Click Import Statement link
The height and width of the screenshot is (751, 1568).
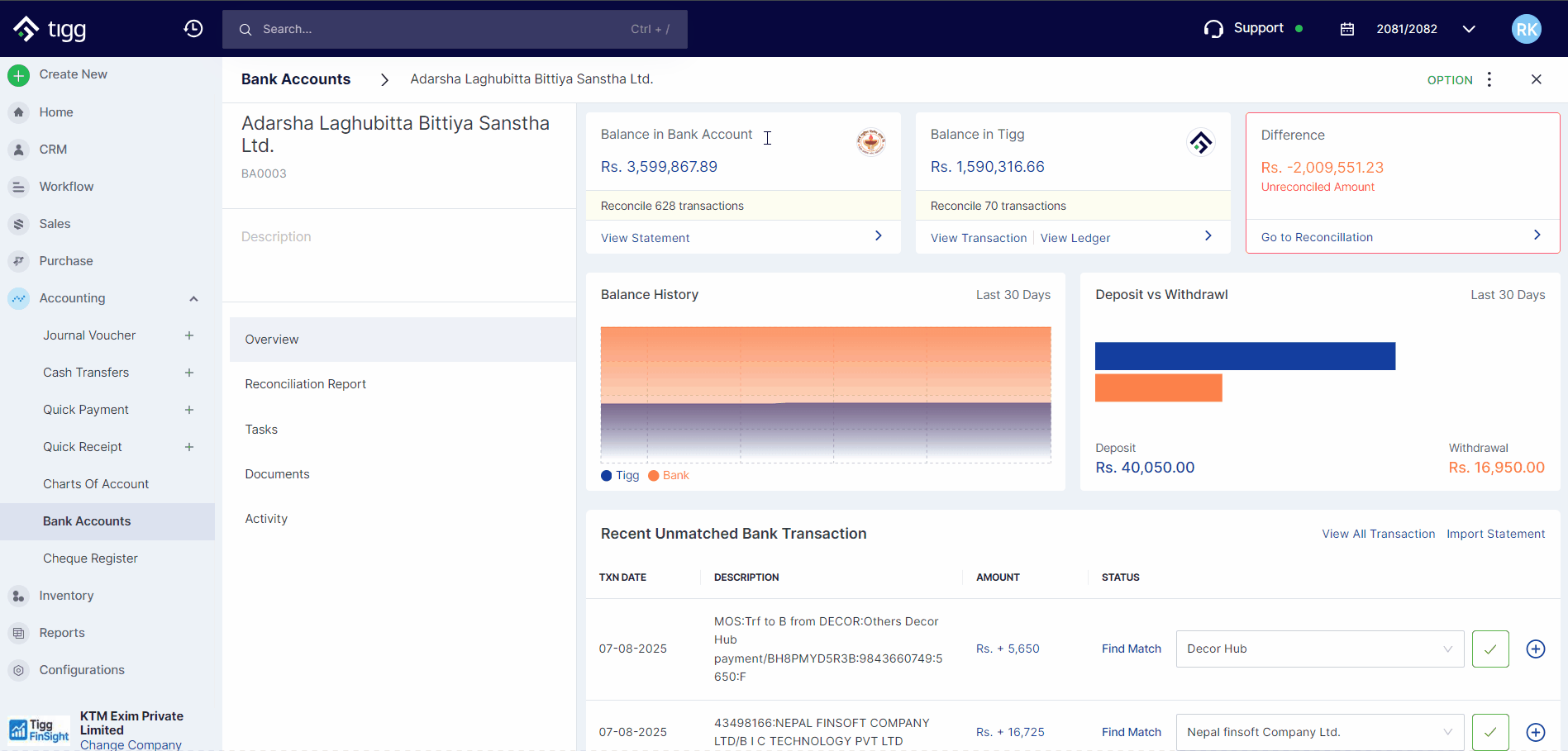tap(1495, 534)
